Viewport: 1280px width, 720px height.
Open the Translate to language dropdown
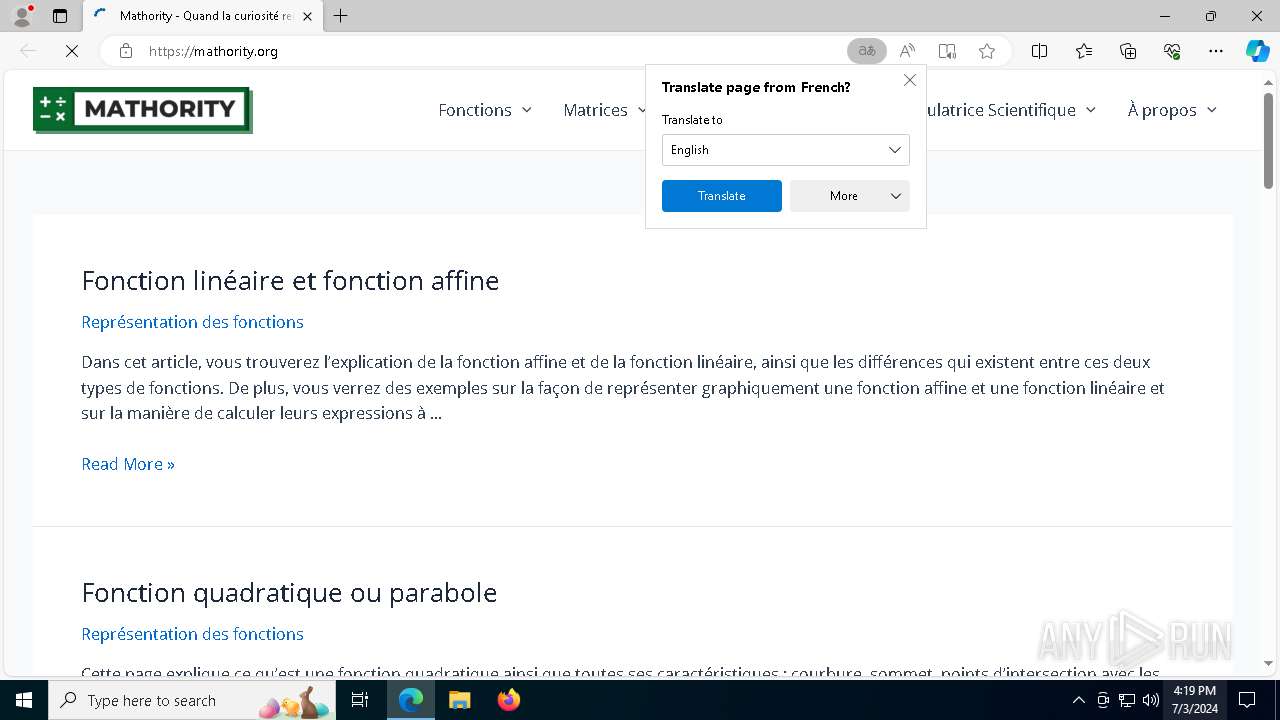(786, 150)
